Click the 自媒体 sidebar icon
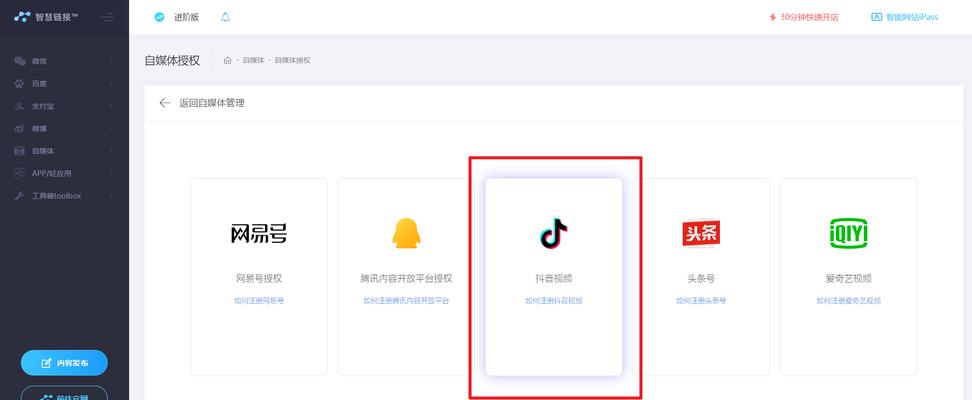 click(19, 151)
